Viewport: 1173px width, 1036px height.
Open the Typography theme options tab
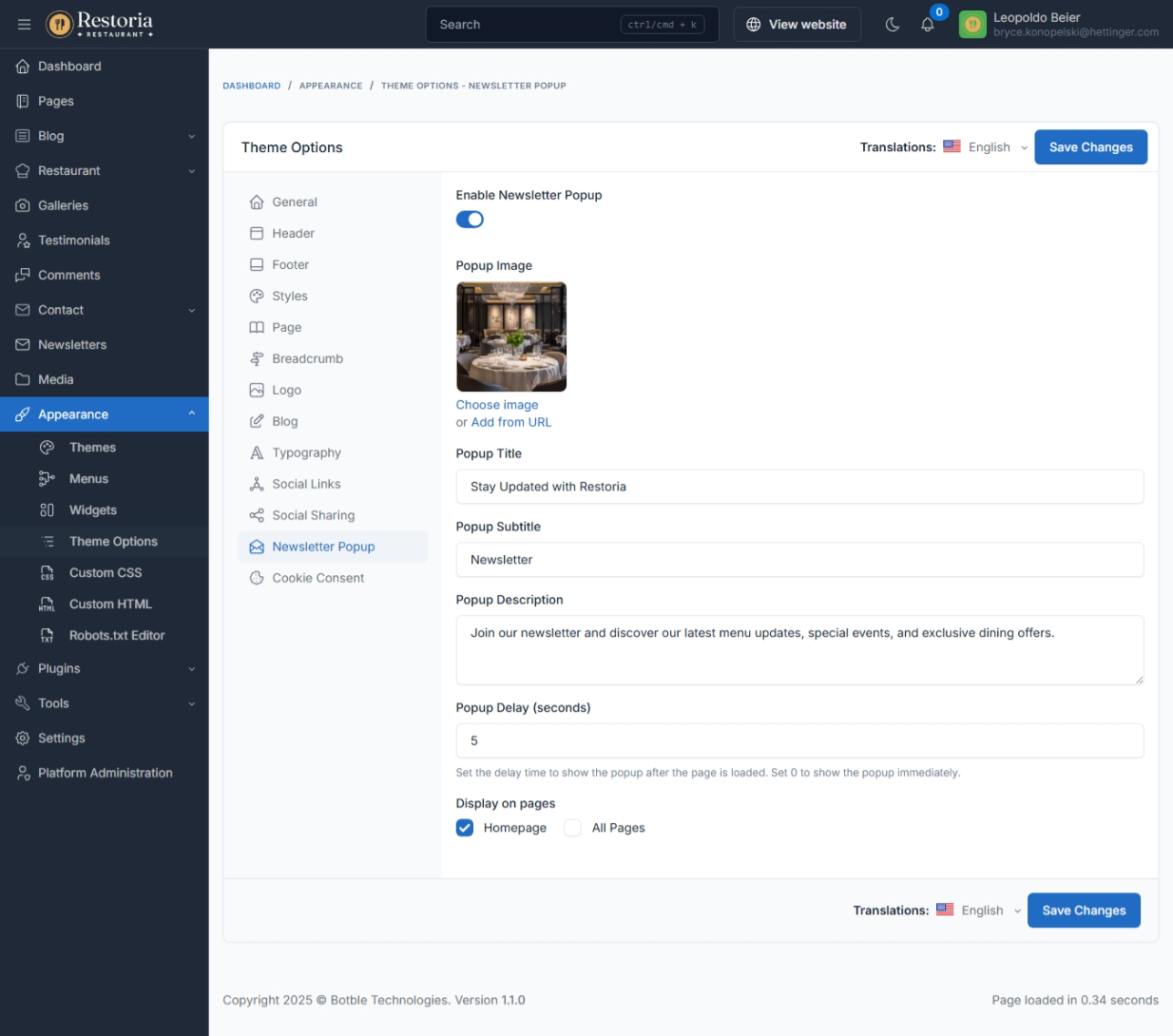click(x=306, y=453)
